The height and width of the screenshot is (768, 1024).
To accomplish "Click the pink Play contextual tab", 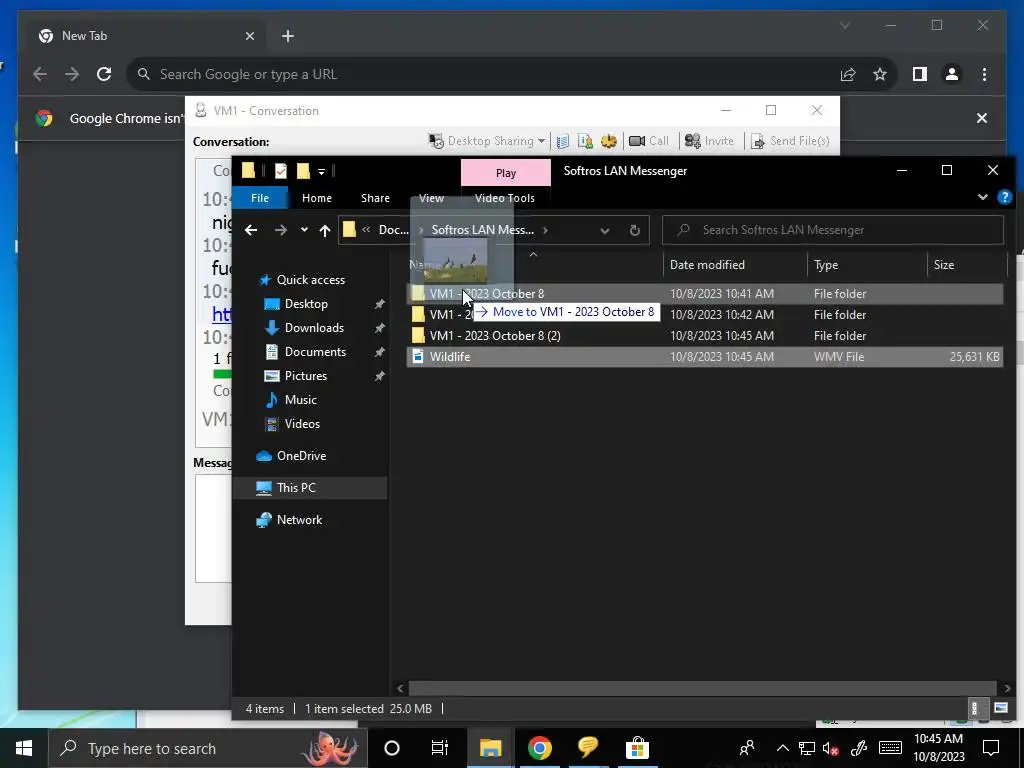I will 505,173.
